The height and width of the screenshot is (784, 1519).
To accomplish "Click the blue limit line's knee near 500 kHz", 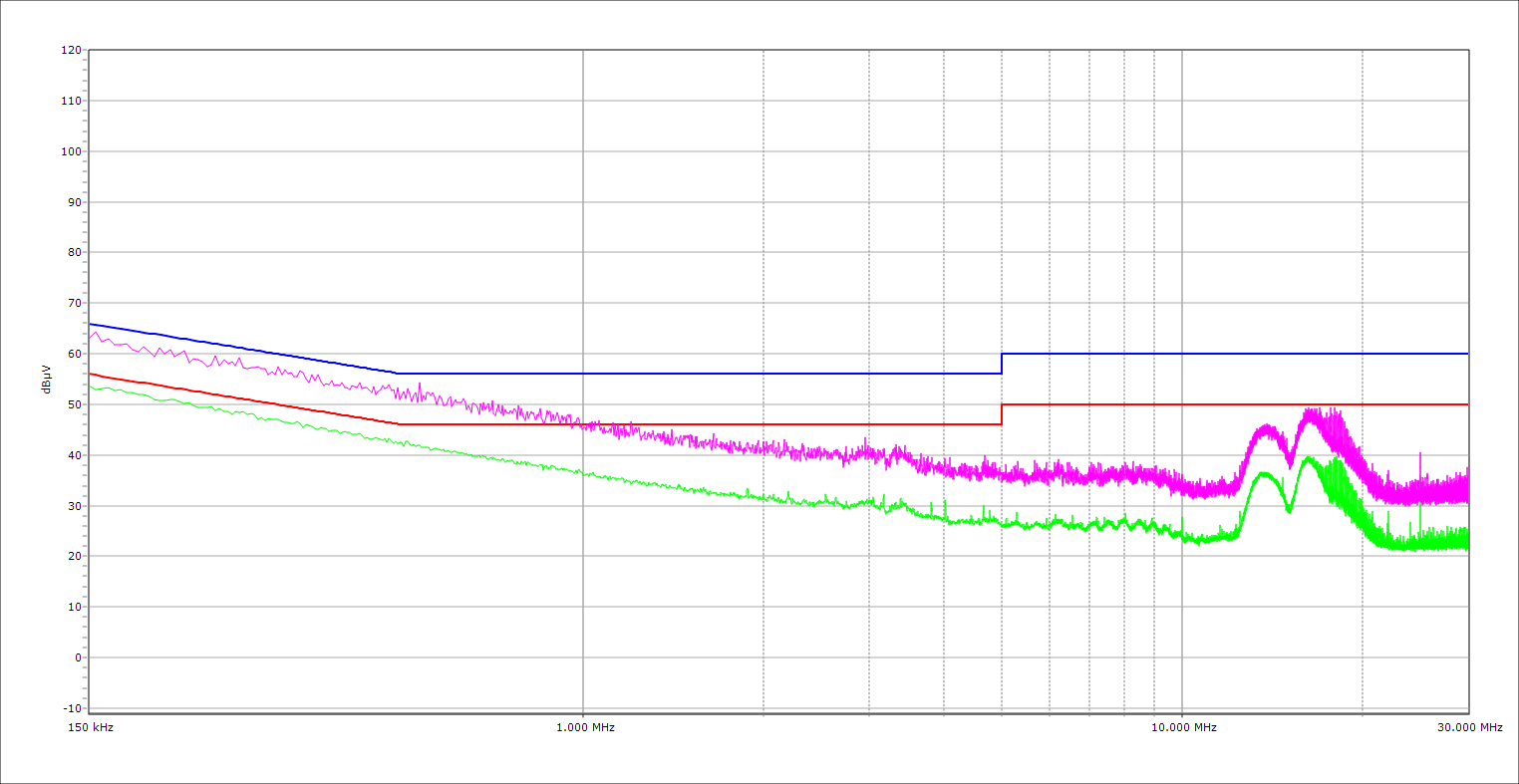I will [398, 374].
